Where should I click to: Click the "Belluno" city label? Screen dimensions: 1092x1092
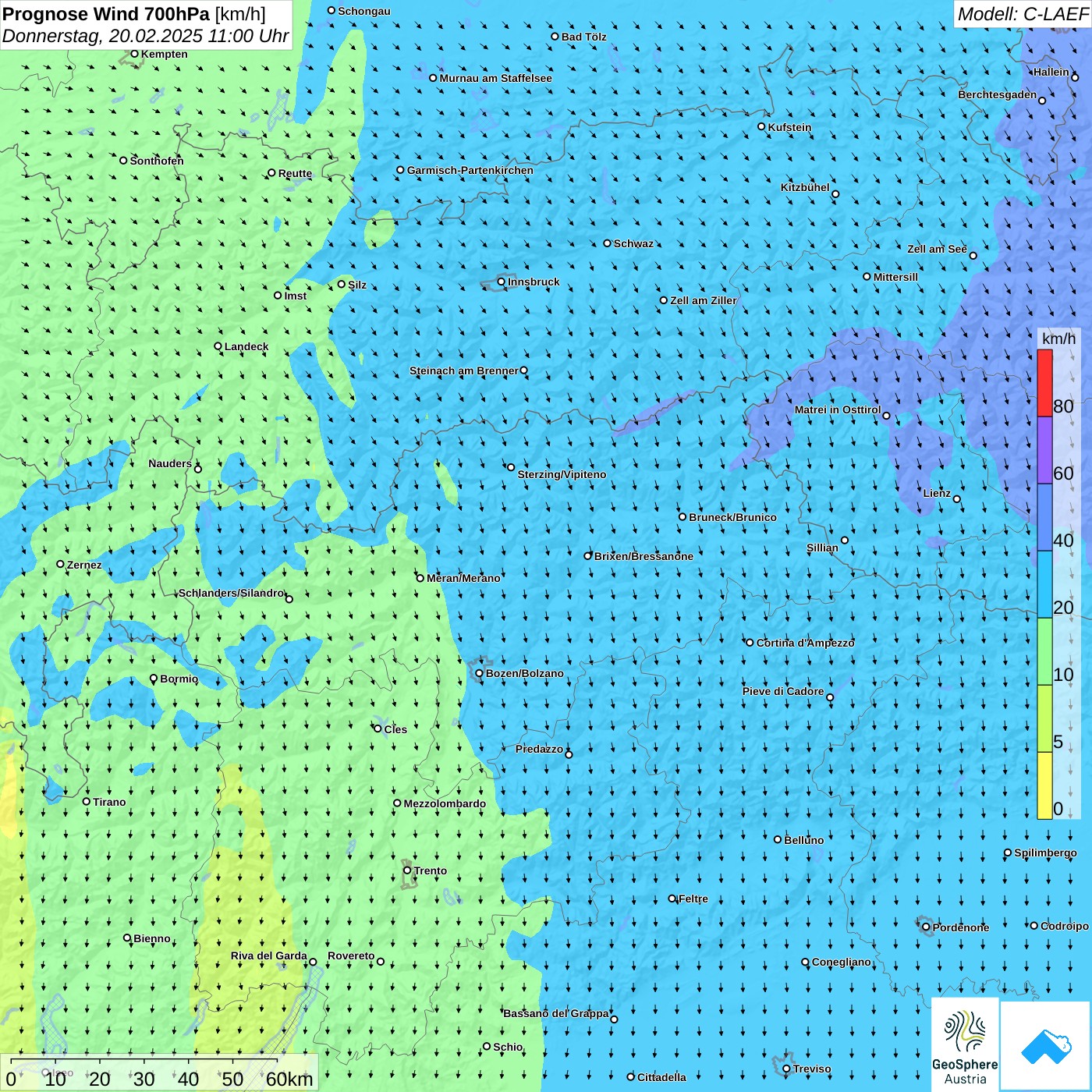803,840
